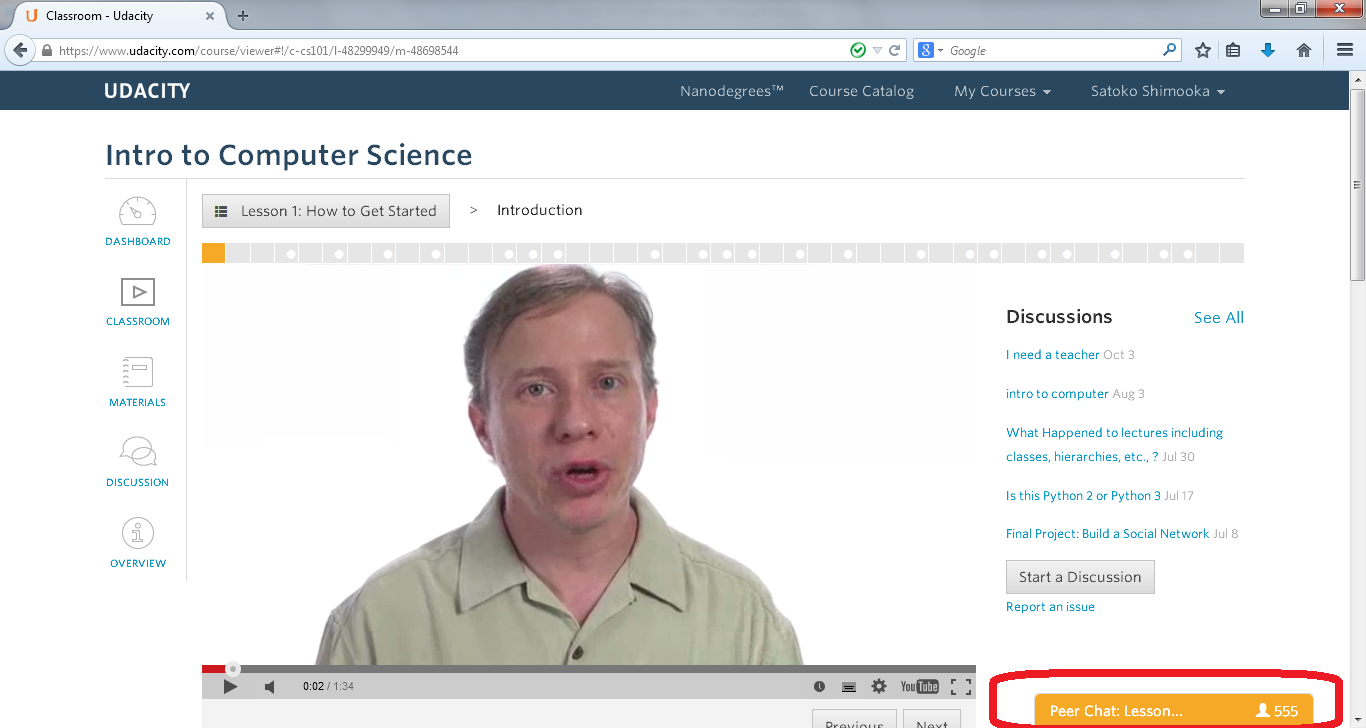Go to browser home page icon
The width and height of the screenshot is (1366, 728).
(1304, 50)
